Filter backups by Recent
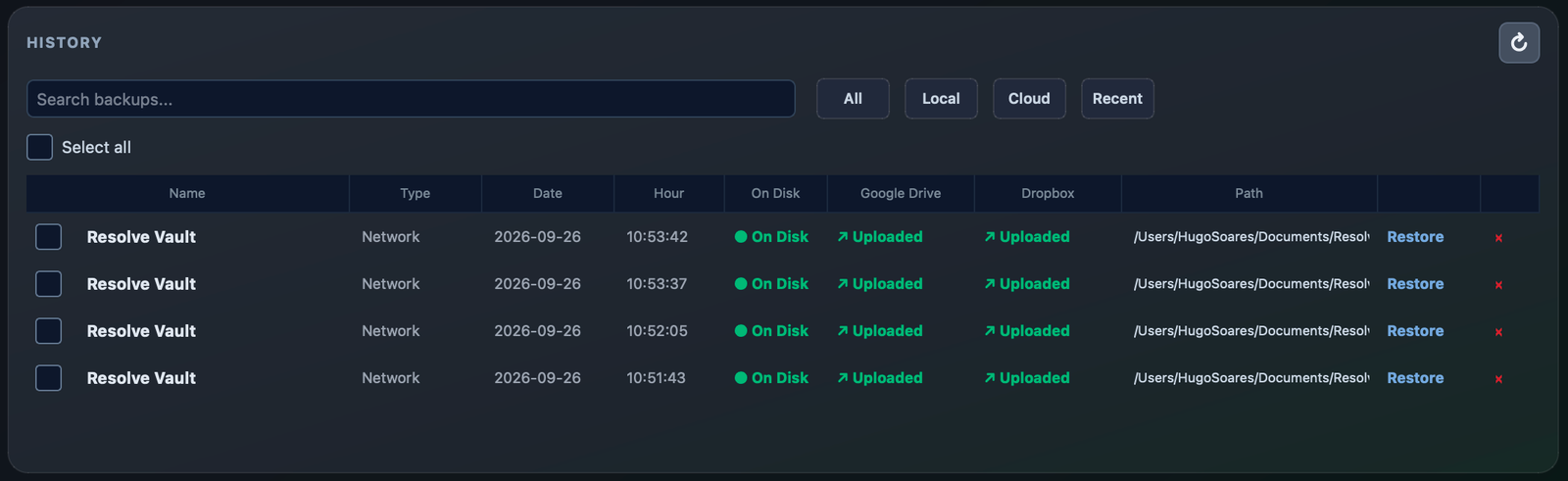Screen dimensions: 1568x481 [x=1117, y=99]
